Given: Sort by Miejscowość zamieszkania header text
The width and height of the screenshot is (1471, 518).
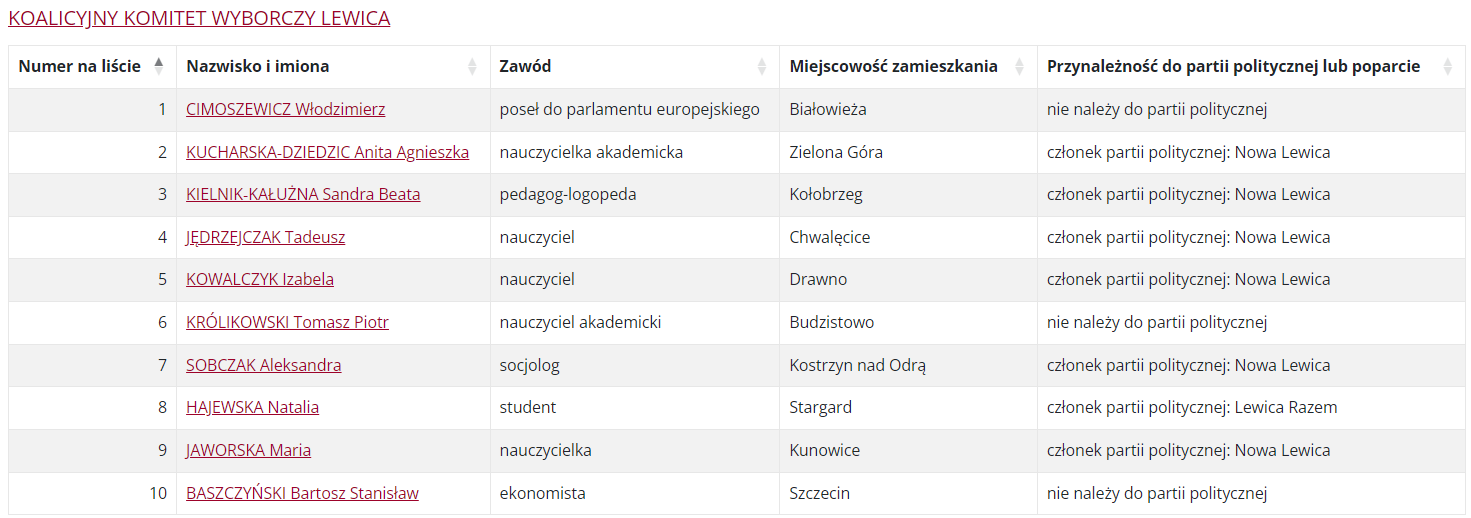Looking at the screenshot, I should tap(893, 67).
